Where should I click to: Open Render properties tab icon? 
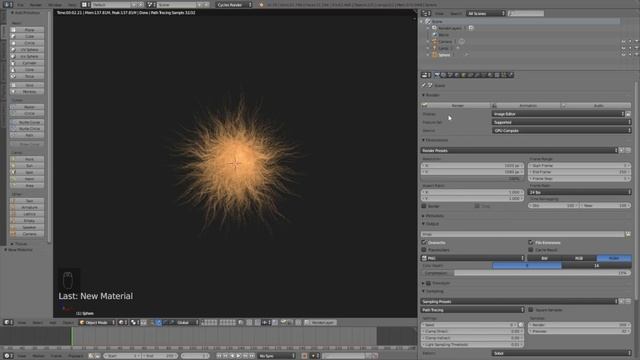pos(437,75)
